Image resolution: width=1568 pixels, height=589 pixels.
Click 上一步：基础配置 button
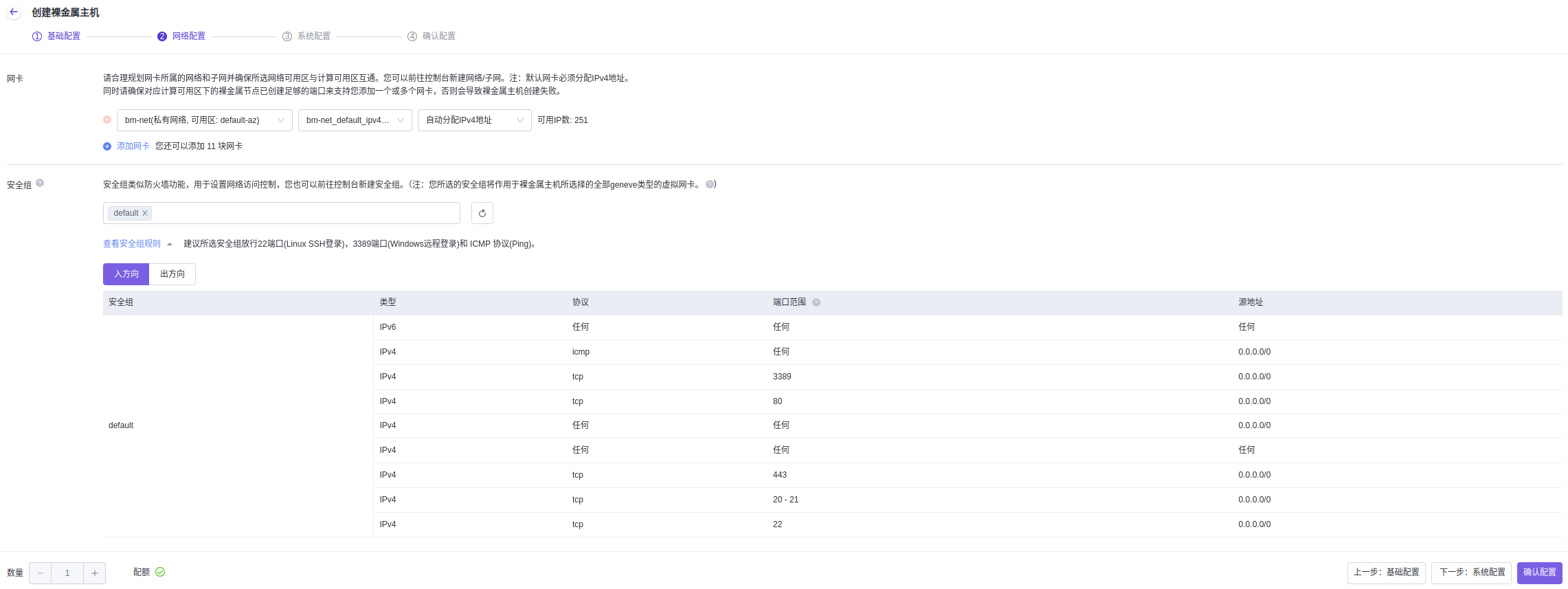click(1386, 573)
